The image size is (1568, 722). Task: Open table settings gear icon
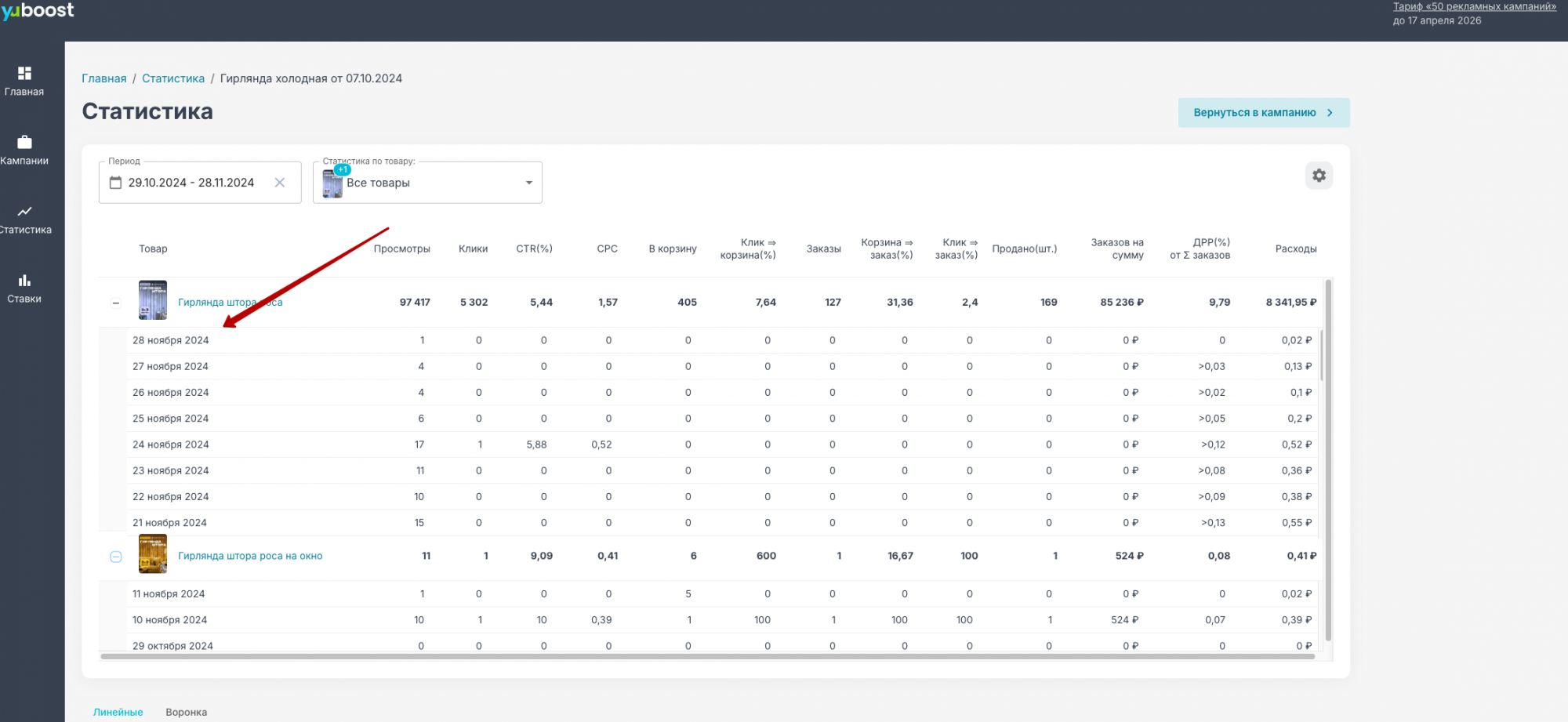tap(1319, 176)
